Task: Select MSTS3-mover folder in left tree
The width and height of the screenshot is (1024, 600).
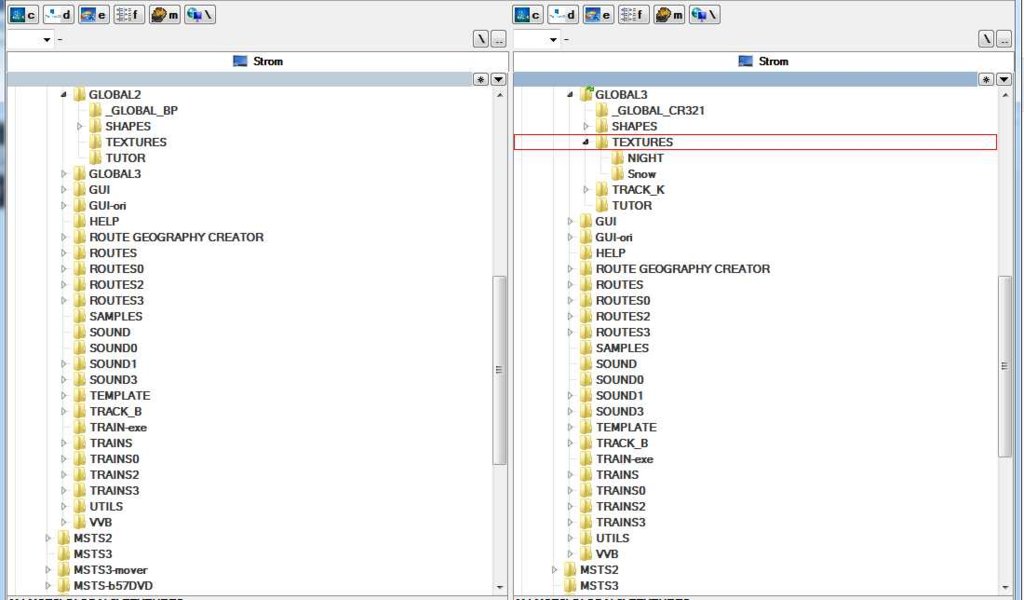Action: point(110,570)
